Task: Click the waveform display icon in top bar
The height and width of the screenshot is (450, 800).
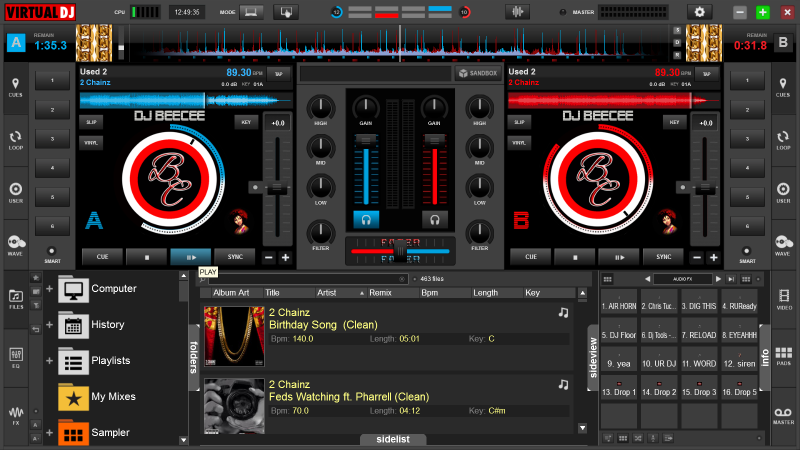Action: point(517,12)
